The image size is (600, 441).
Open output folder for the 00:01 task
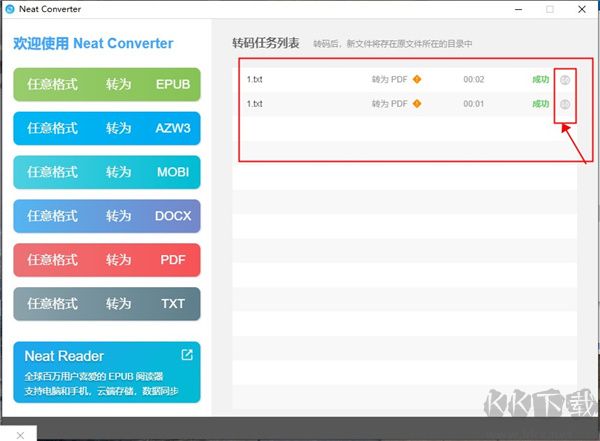click(565, 104)
